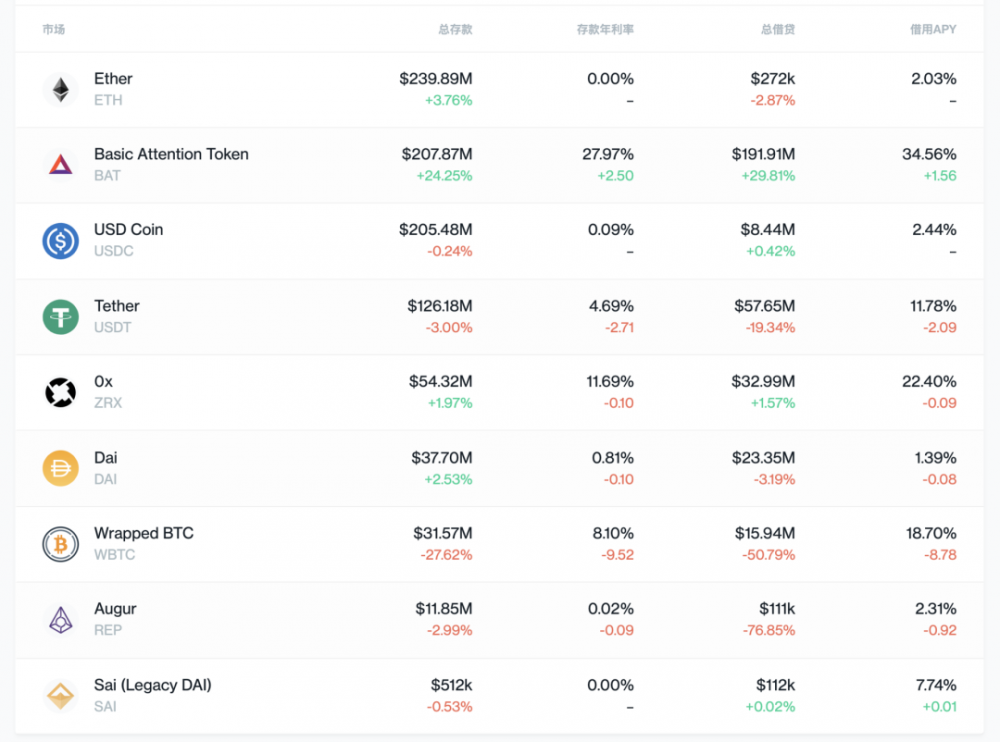This screenshot has height=742, width=1000.
Task: Sort by 总借贷 column header
Action: click(x=778, y=30)
